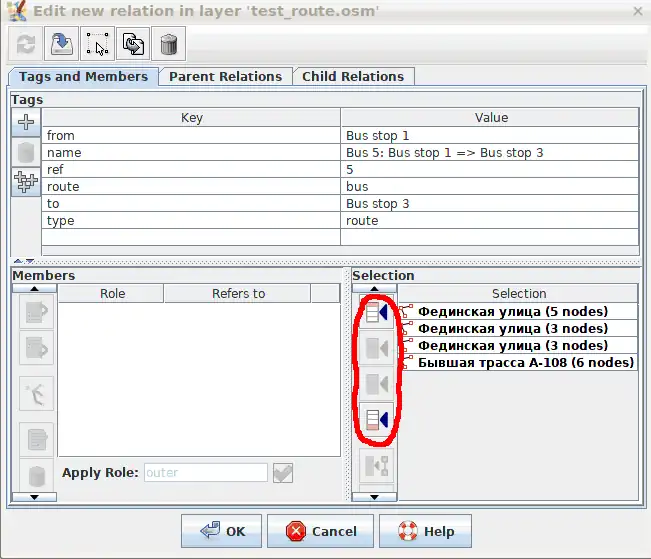Switch to the Parent Relations tab
Screen dimensions: 651x559
click(225, 76)
